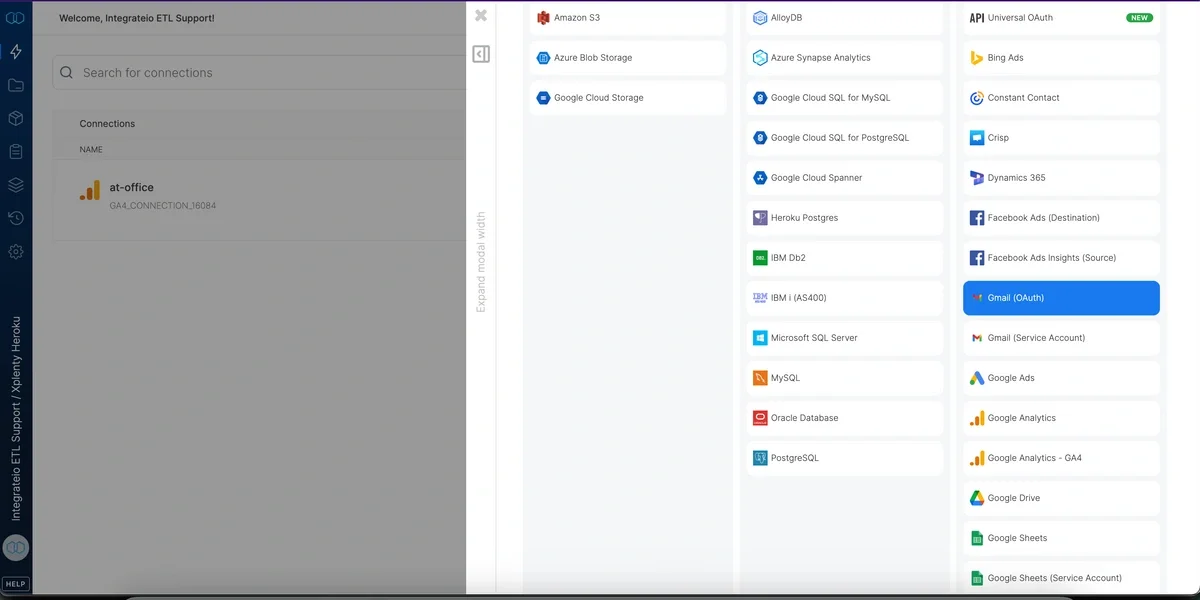Screen dimensions: 1200x600
Task: Choose Constant Contact
Action: 1061,98
